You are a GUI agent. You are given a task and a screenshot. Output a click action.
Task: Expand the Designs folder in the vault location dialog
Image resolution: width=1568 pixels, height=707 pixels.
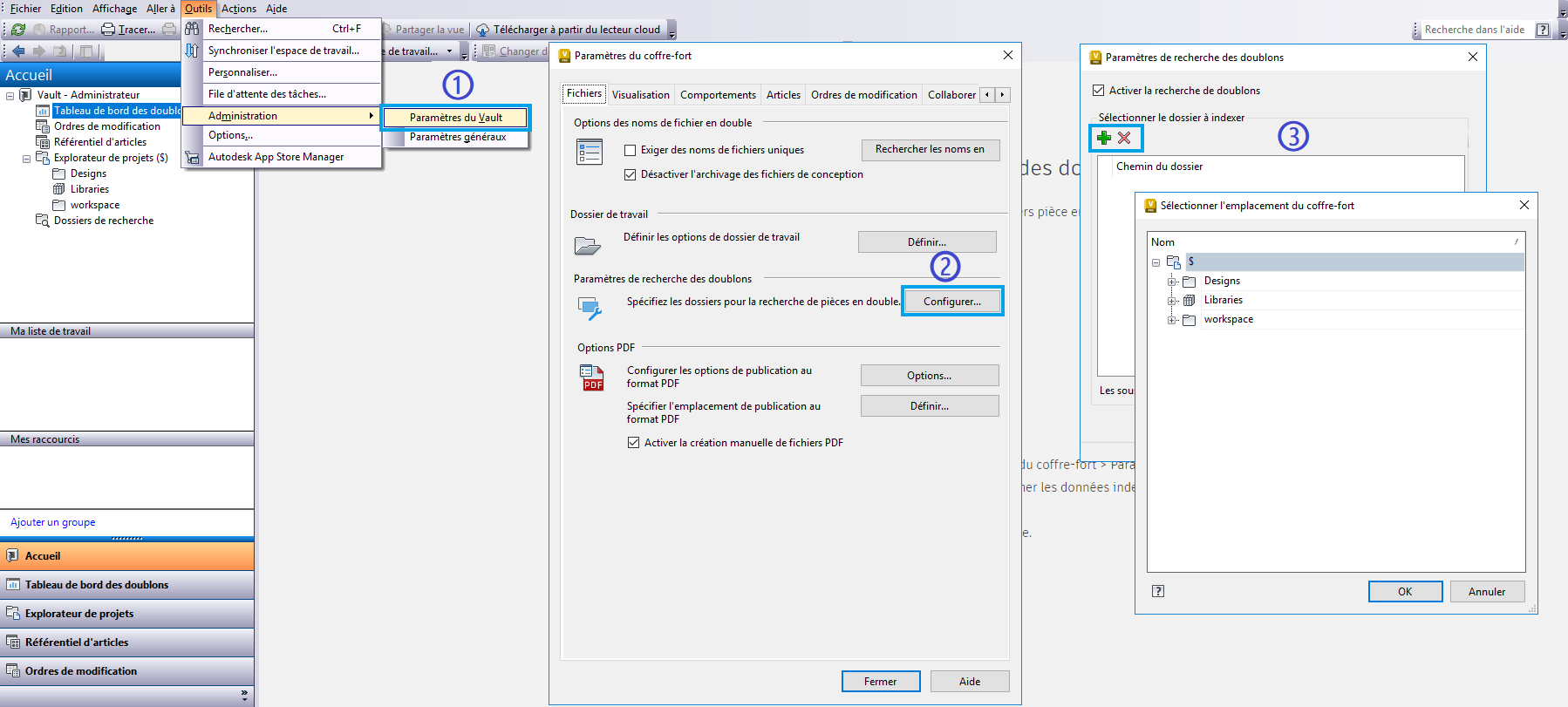coord(1172,282)
